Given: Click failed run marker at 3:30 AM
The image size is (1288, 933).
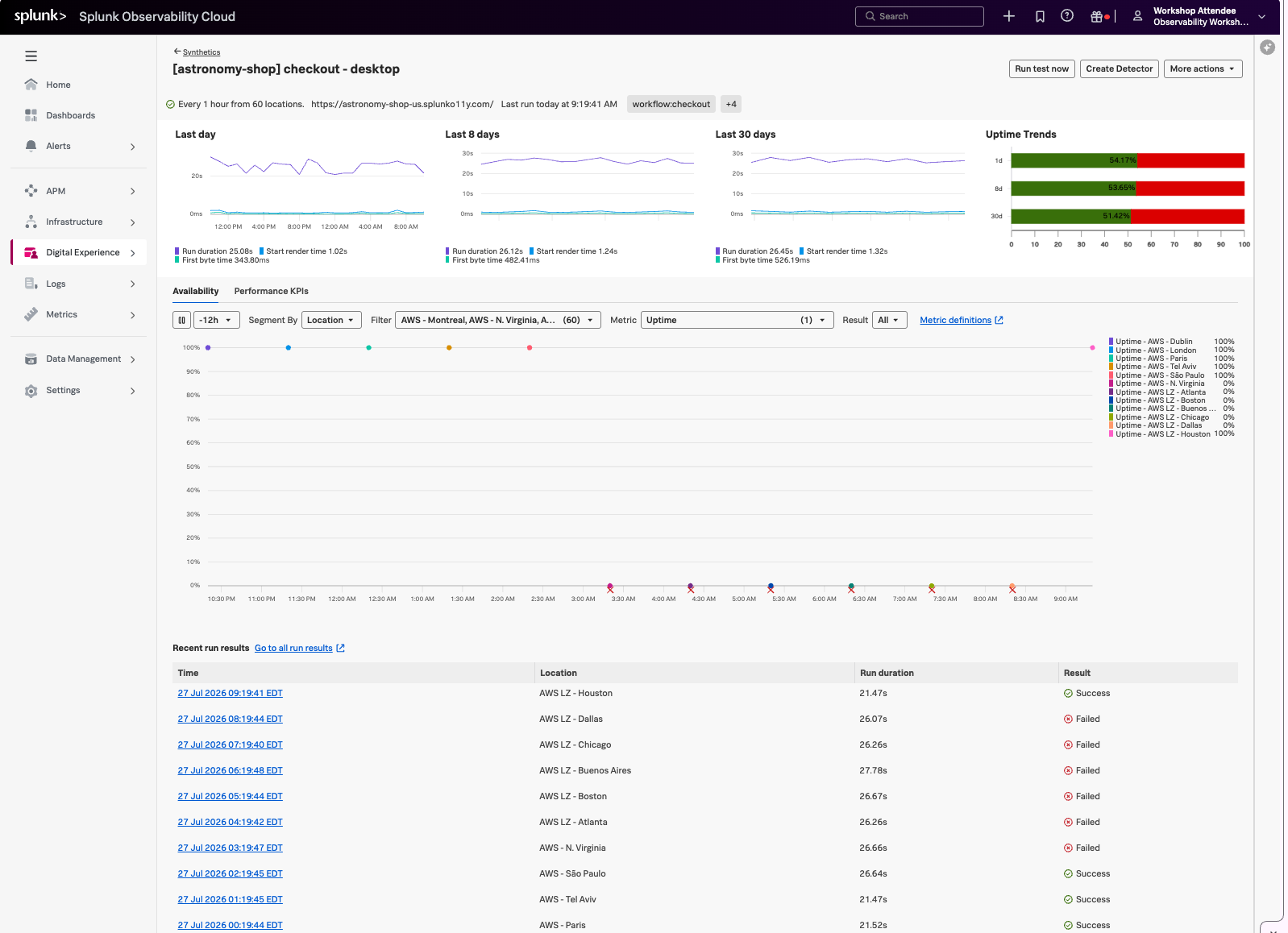Looking at the screenshot, I should 610,588.
